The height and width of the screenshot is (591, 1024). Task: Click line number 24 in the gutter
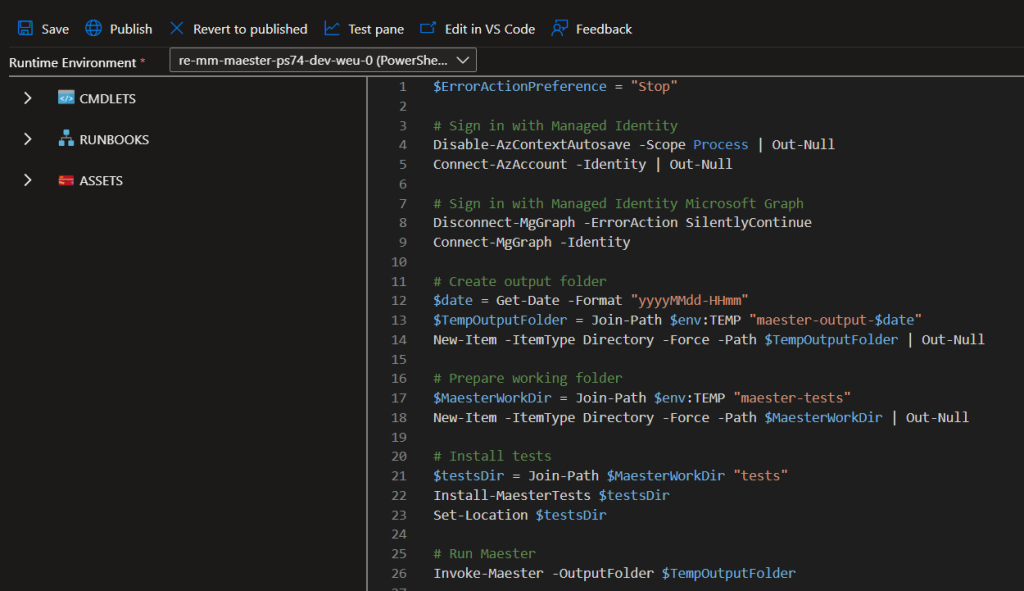[399, 534]
